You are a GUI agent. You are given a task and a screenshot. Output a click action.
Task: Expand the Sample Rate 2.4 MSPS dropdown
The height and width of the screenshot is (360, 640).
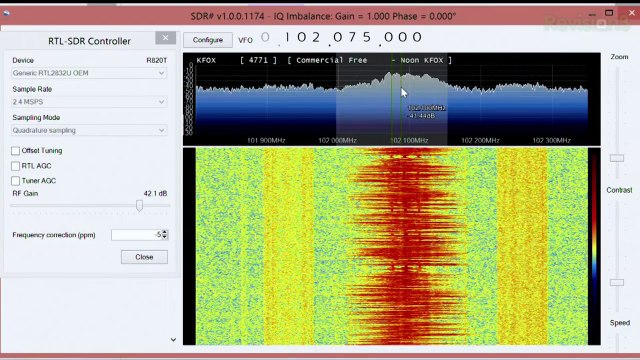click(x=89, y=102)
